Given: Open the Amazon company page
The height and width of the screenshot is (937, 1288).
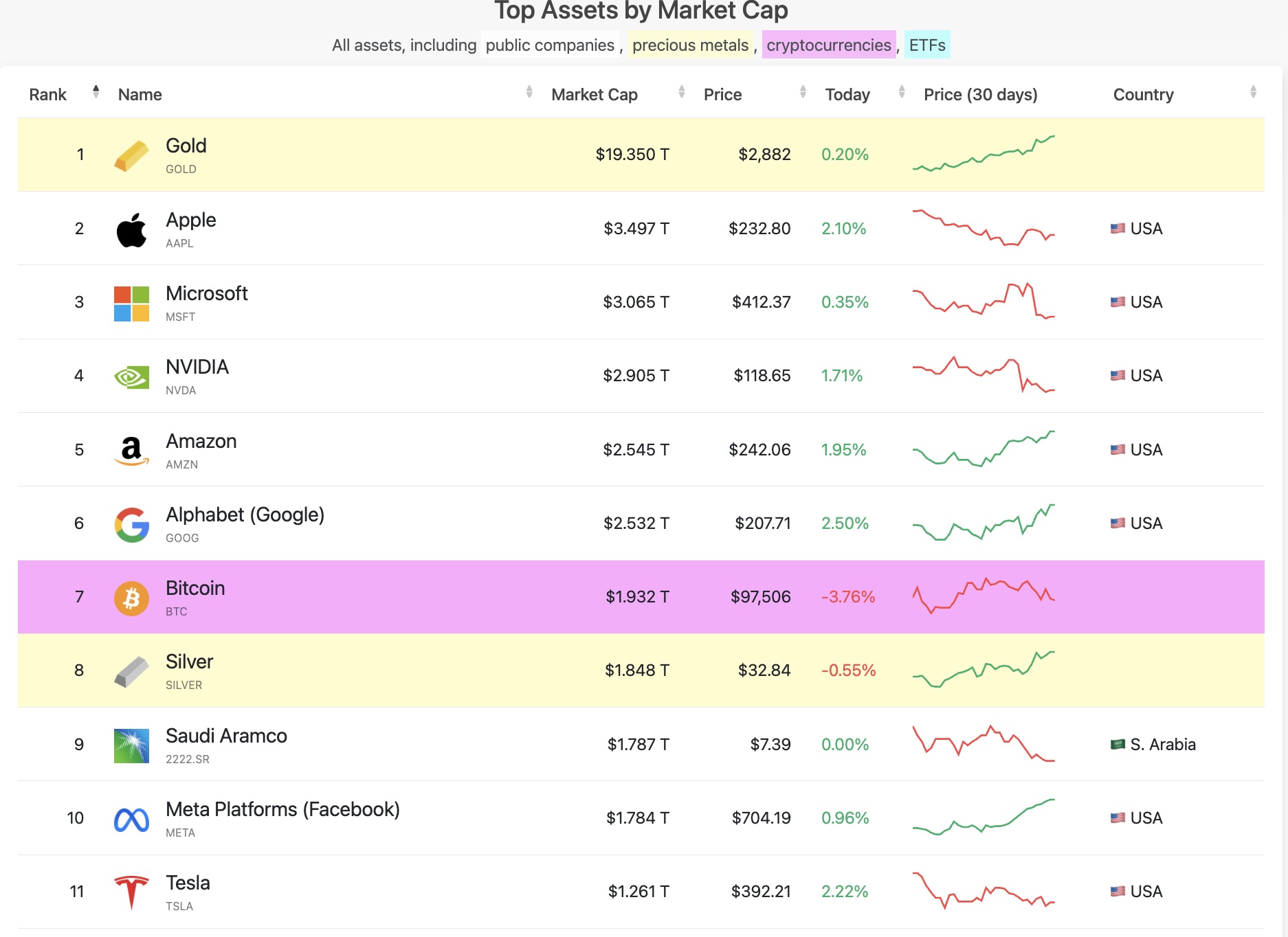Looking at the screenshot, I should pos(201,441).
